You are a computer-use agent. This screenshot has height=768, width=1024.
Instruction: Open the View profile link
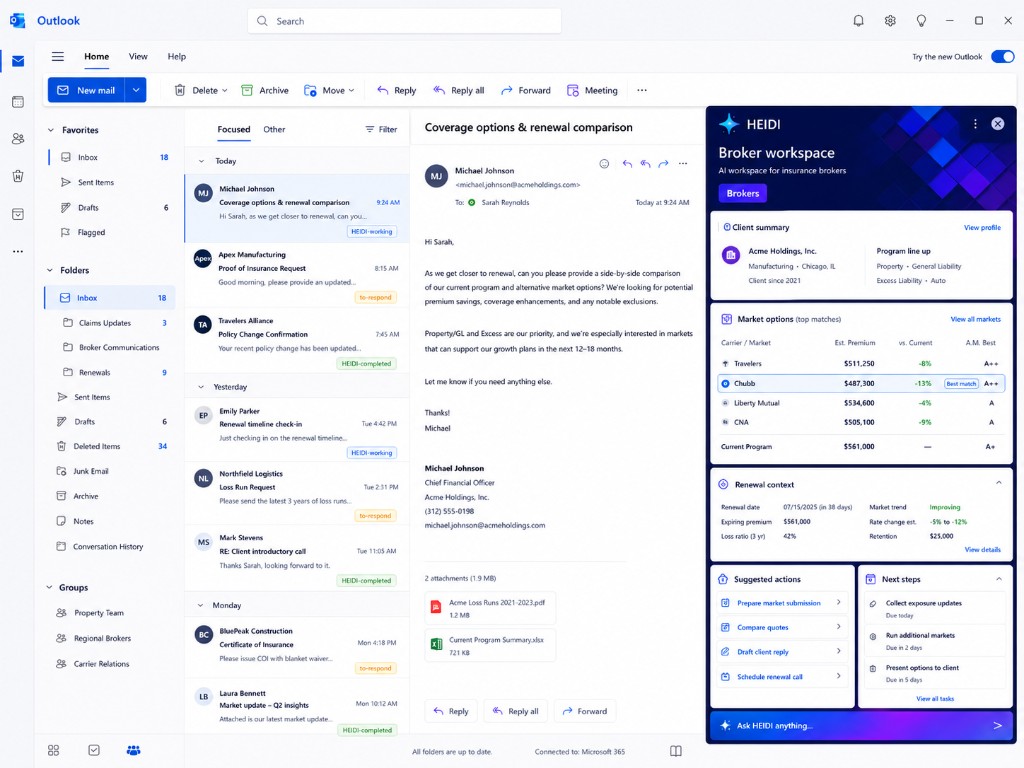click(982, 227)
